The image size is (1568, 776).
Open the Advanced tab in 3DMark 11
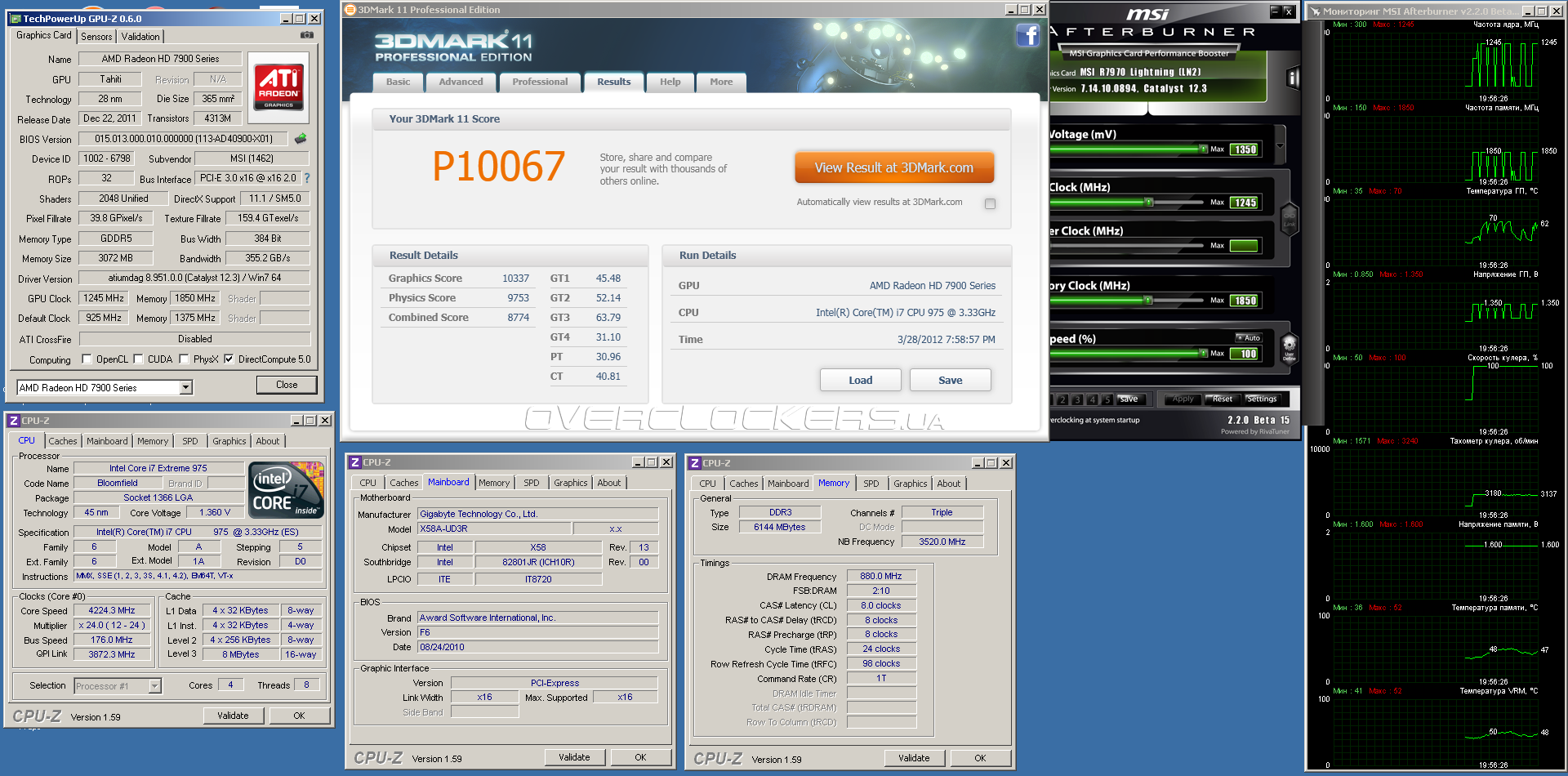coord(461,82)
